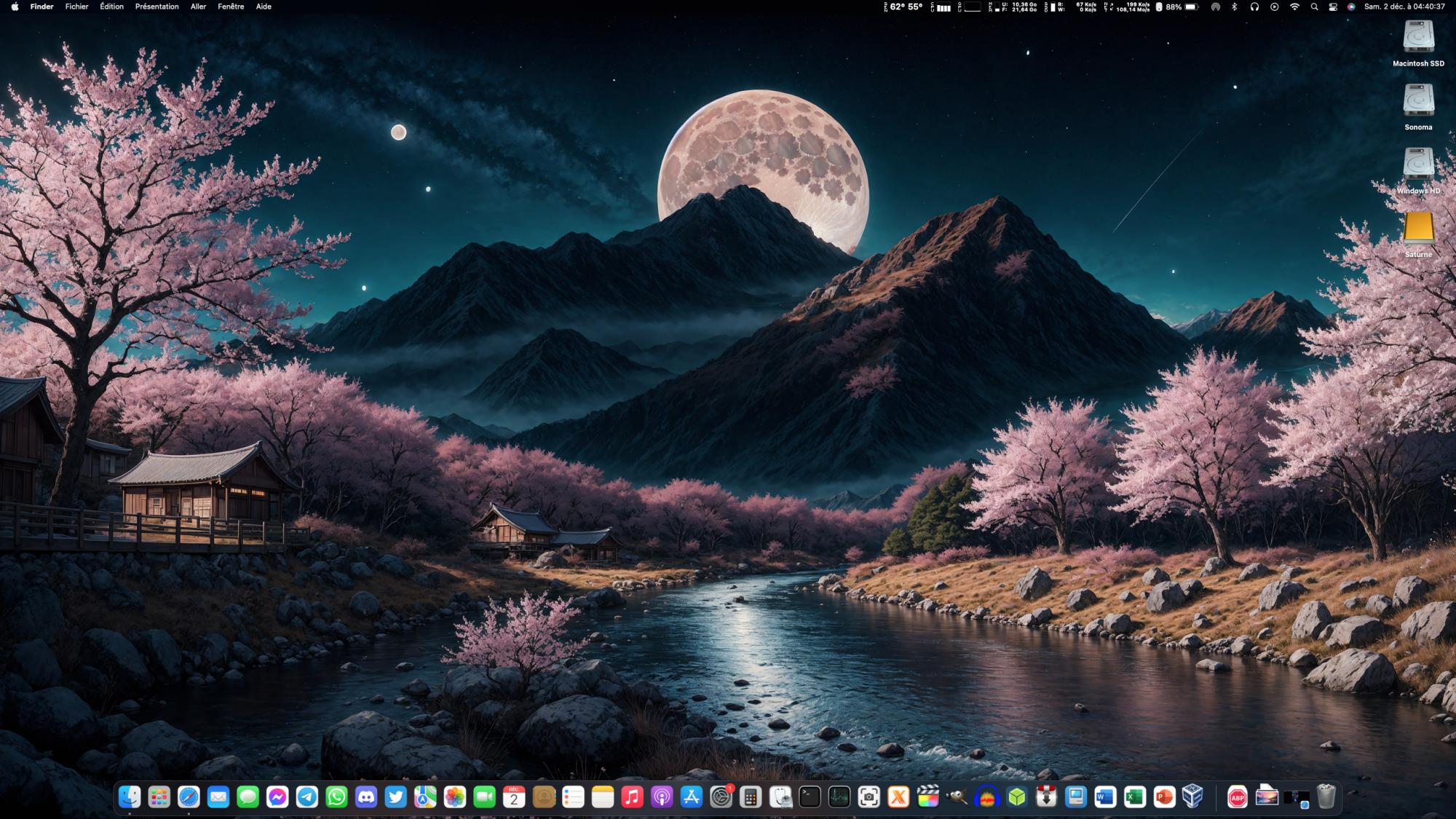This screenshot has width=1456, height=819.
Task: Open Activity Monitor in the Dock
Action: tap(839, 797)
